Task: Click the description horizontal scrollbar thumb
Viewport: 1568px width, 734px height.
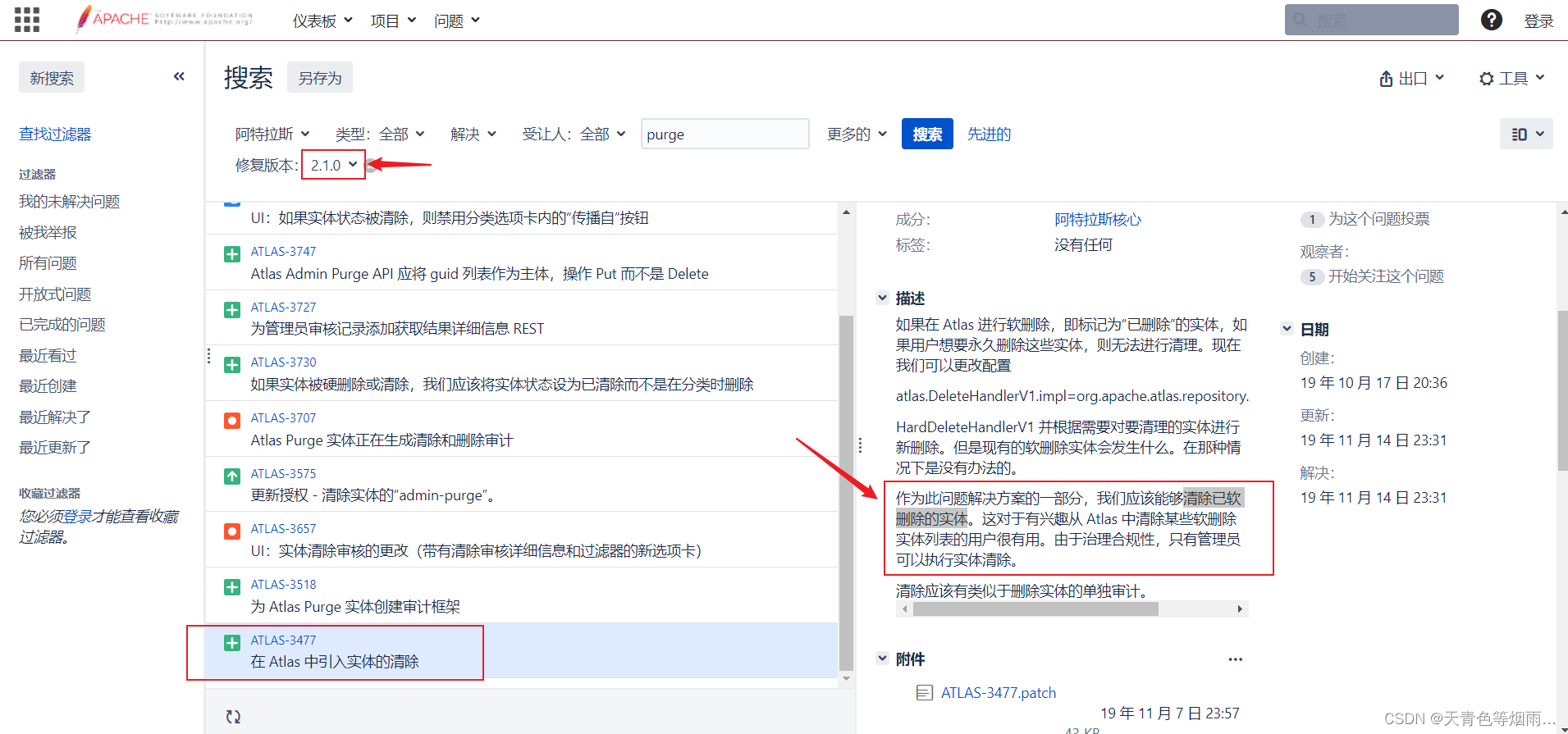Action: 1035,609
